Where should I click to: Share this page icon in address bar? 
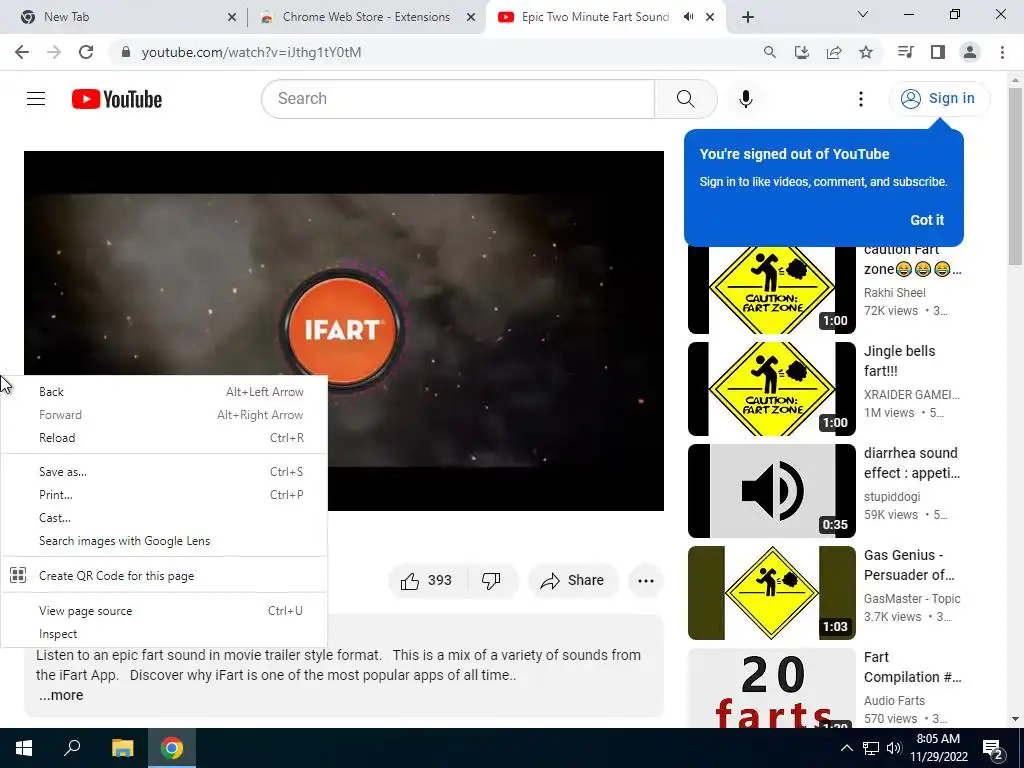pyautogui.click(x=834, y=52)
